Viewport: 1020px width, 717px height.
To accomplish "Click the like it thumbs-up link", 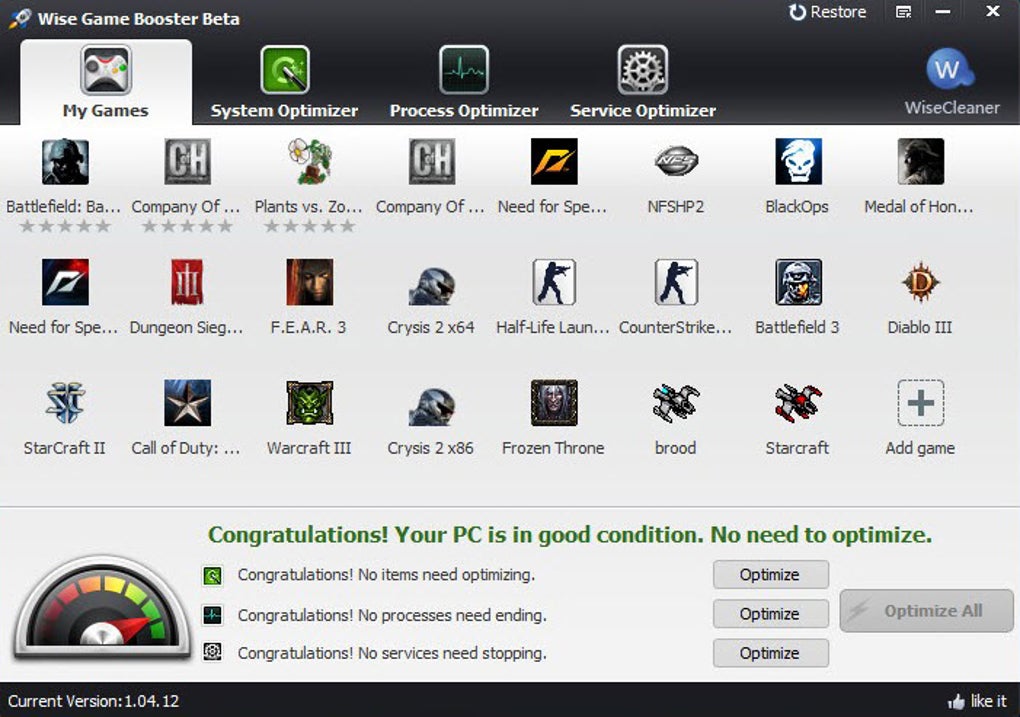I will click(976, 701).
